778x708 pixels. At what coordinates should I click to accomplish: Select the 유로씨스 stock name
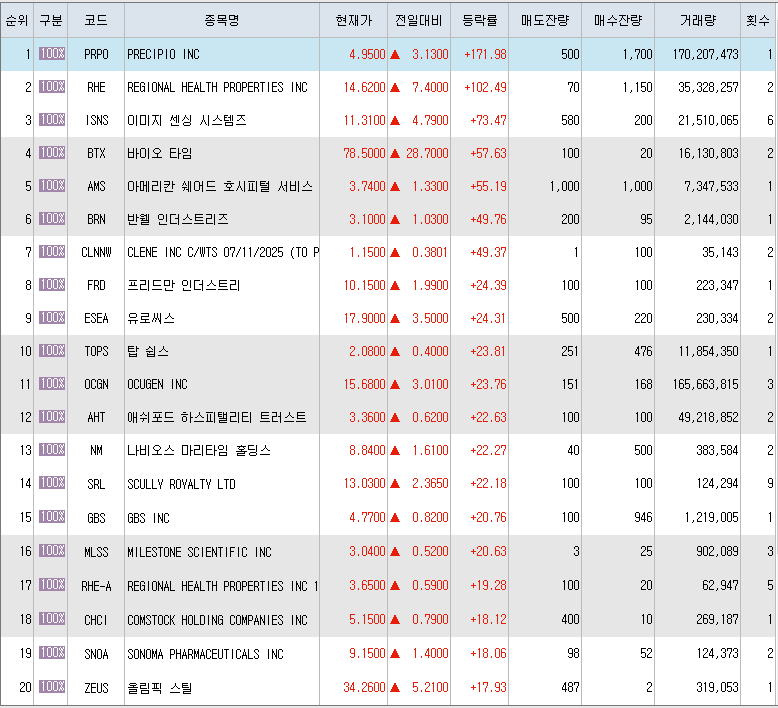[x=151, y=318]
